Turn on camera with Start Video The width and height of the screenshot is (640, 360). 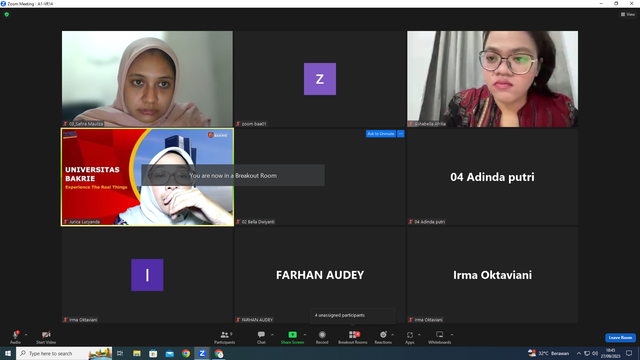click(46, 337)
